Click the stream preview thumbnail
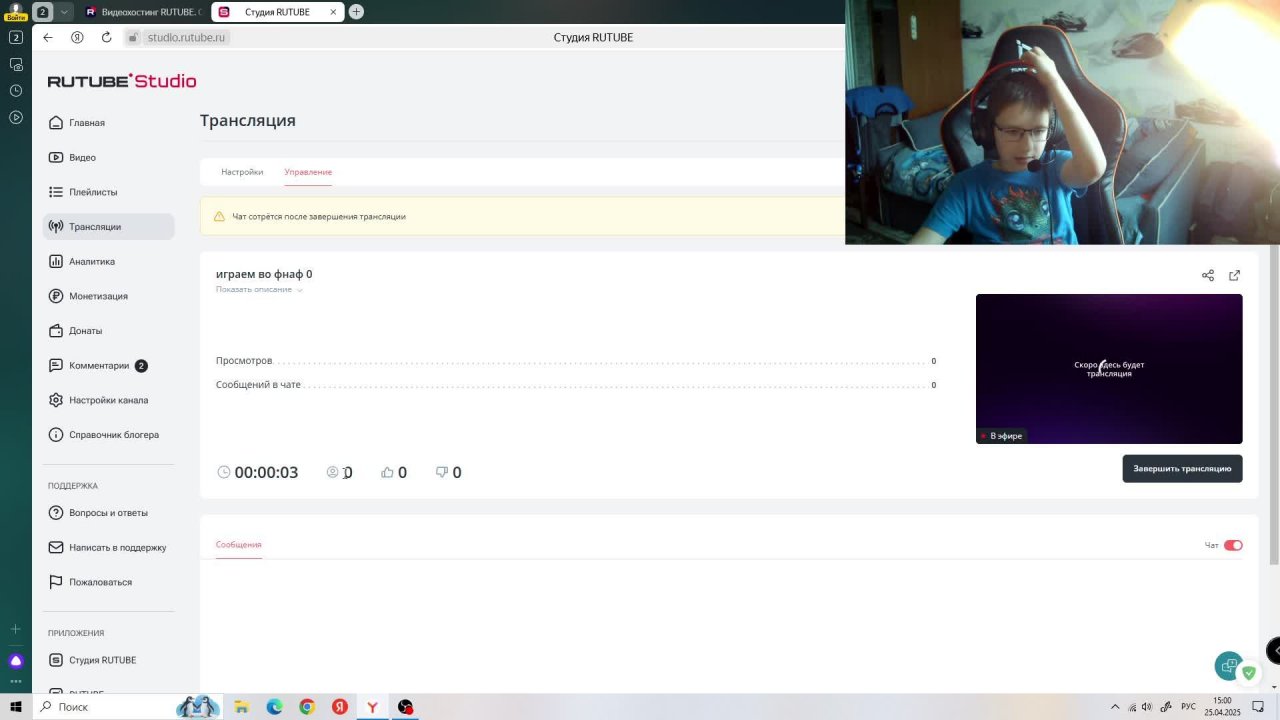This screenshot has width=1280, height=720. [1109, 369]
